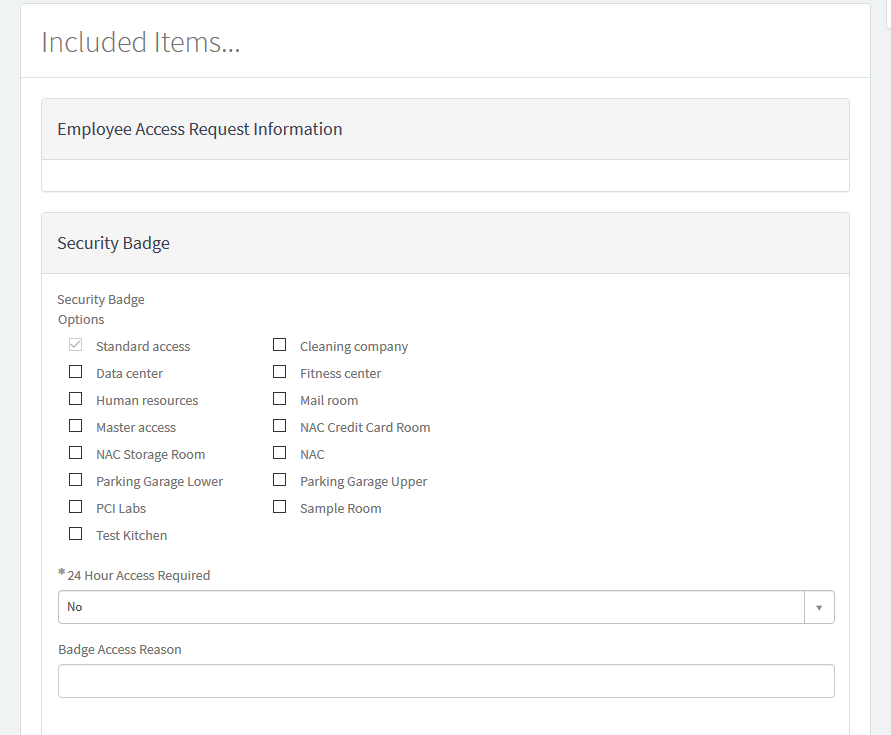Enable Human resources badge access

pos(76,399)
